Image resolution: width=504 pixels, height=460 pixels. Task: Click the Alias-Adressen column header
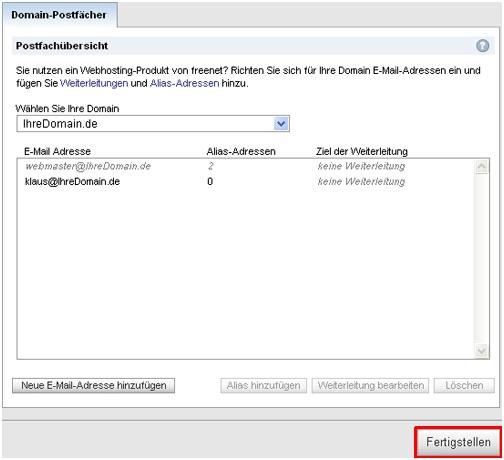tap(241, 151)
